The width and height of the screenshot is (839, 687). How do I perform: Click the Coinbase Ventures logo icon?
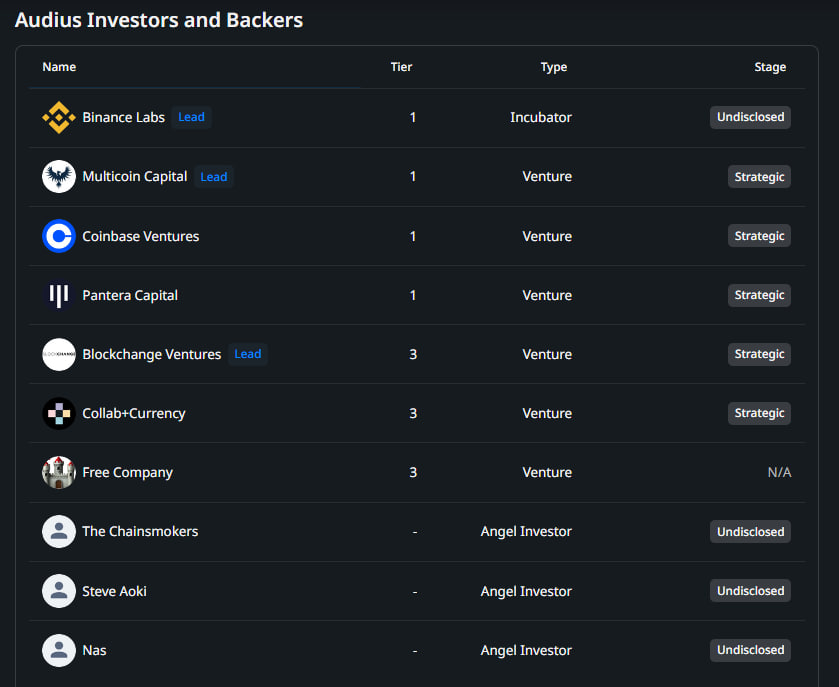[x=59, y=236]
